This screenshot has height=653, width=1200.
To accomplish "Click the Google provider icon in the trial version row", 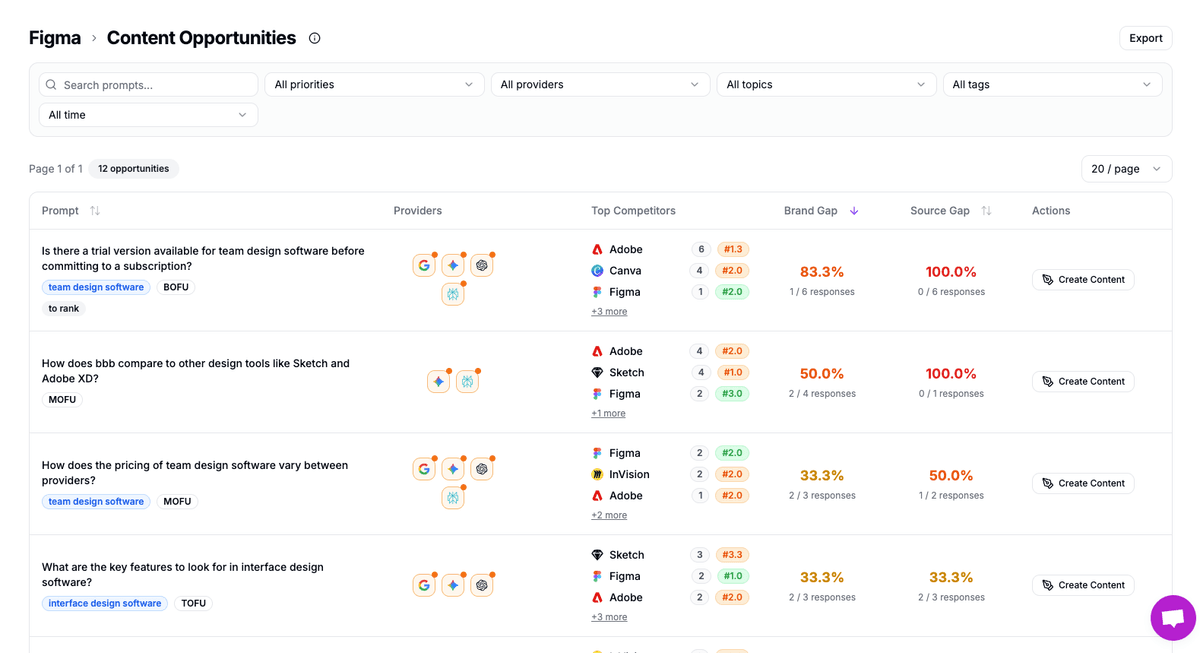I will (x=424, y=266).
